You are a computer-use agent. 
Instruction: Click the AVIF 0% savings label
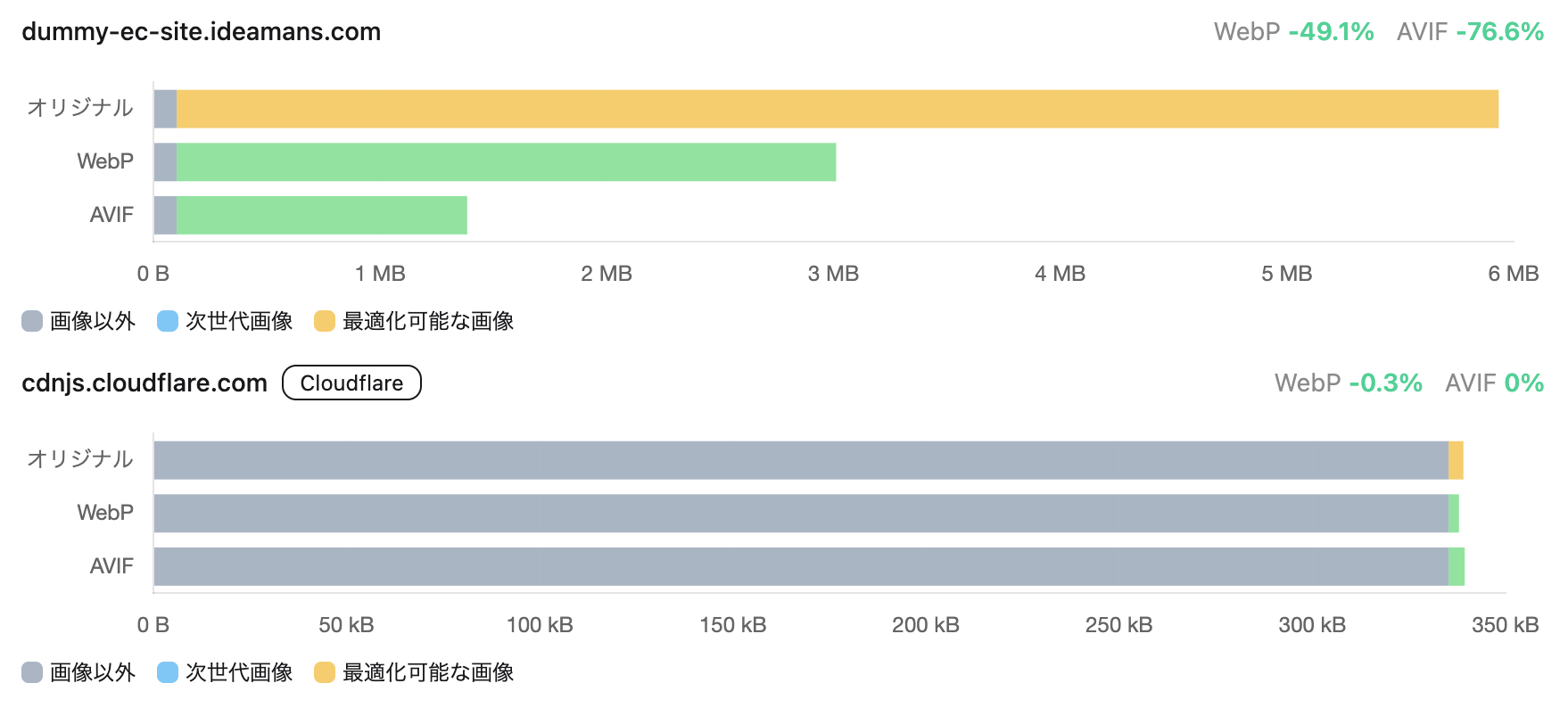pos(1494,383)
